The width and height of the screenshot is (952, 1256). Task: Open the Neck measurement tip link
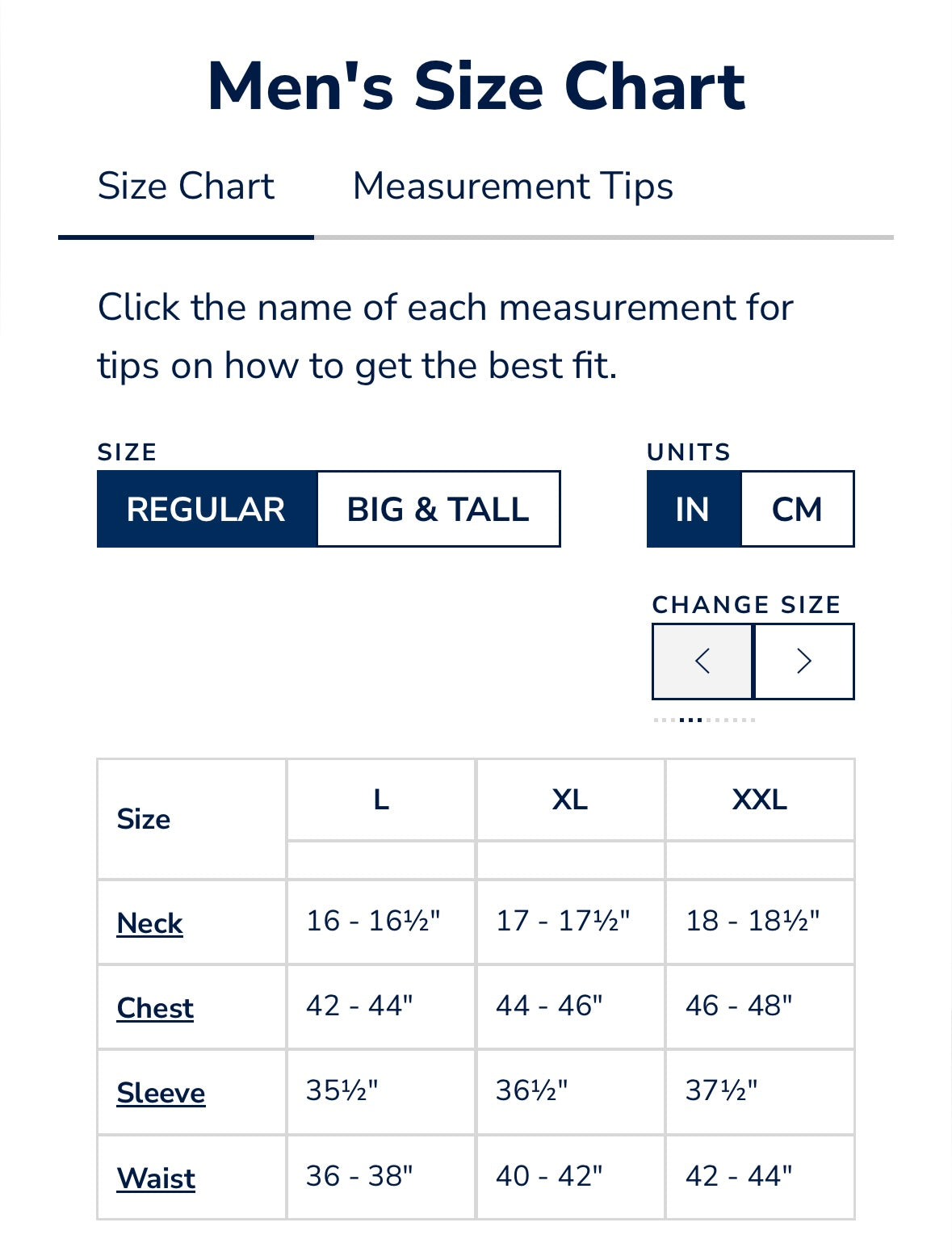coord(150,922)
